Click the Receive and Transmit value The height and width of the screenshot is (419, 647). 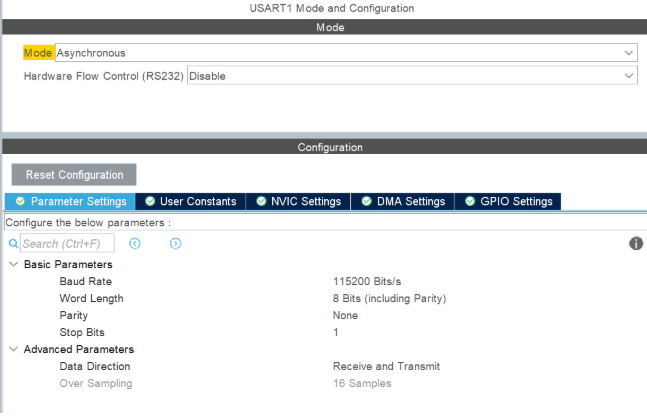point(386,366)
